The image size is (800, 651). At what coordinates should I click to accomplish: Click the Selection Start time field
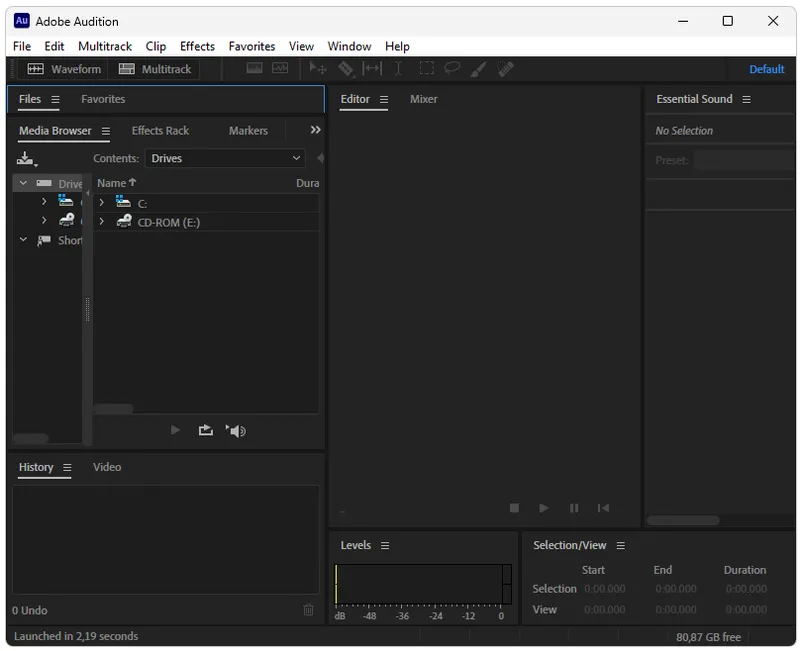(605, 589)
